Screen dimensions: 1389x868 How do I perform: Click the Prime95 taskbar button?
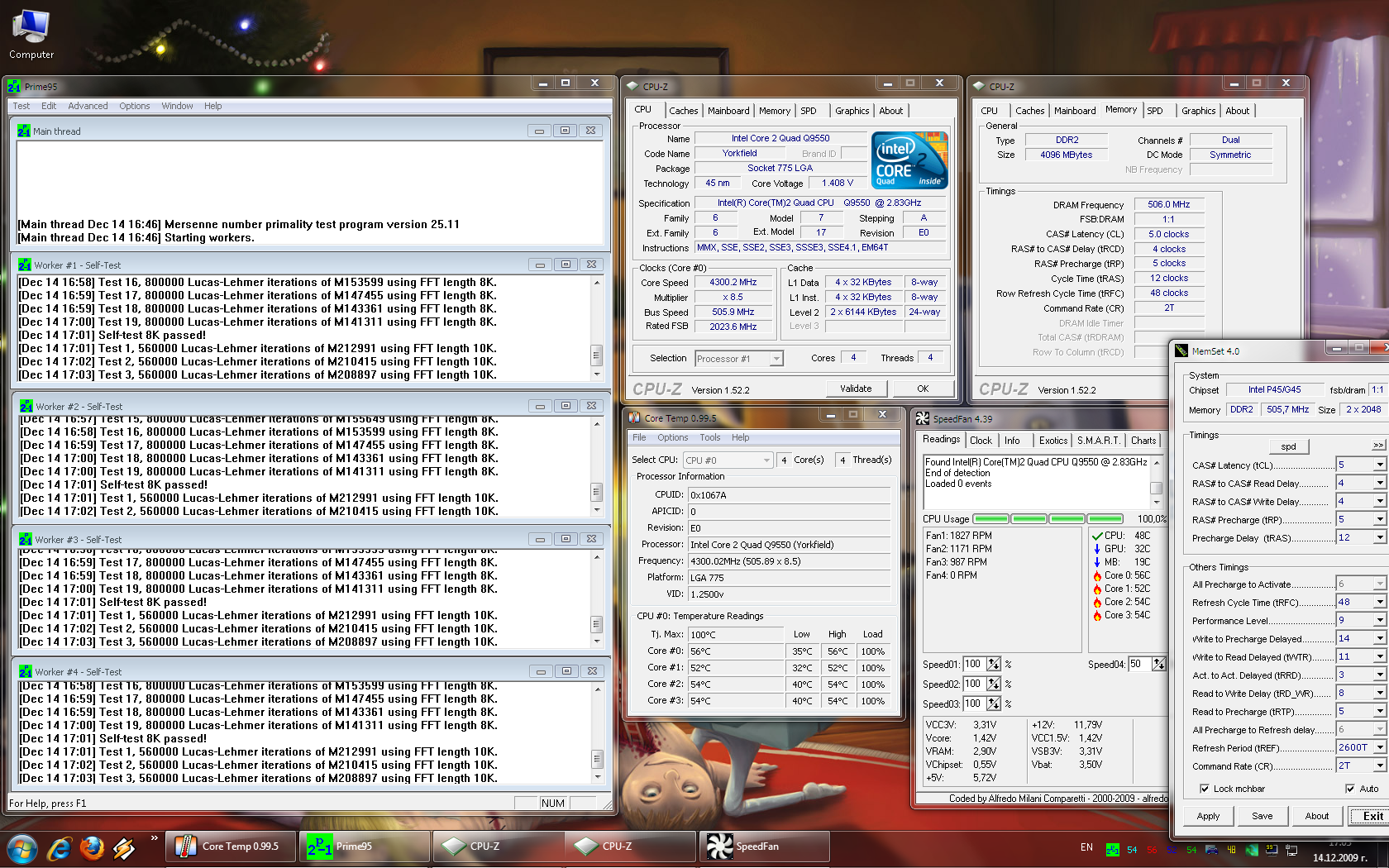(x=365, y=847)
